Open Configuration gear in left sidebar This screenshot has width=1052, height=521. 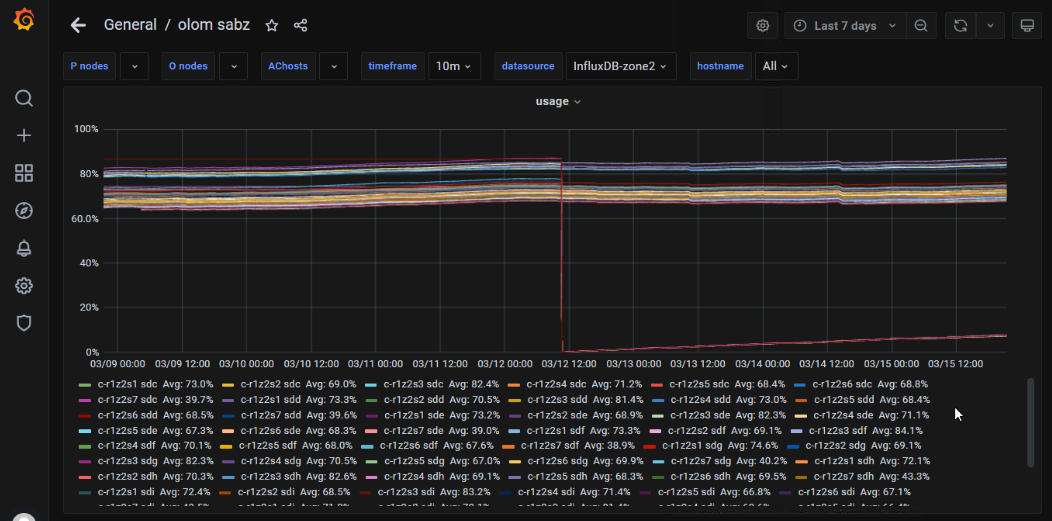click(x=24, y=286)
